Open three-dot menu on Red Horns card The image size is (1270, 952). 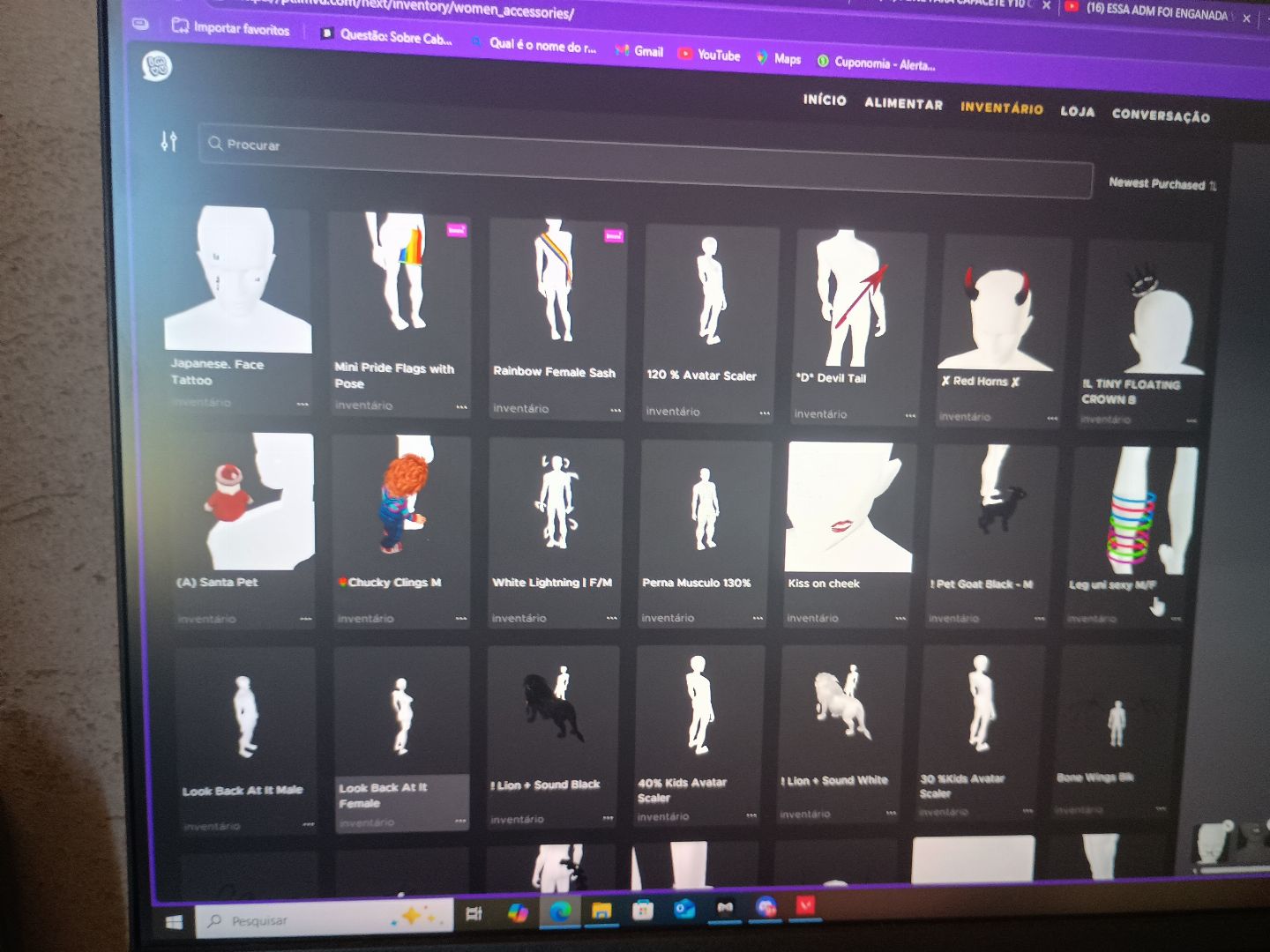pos(1052,418)
